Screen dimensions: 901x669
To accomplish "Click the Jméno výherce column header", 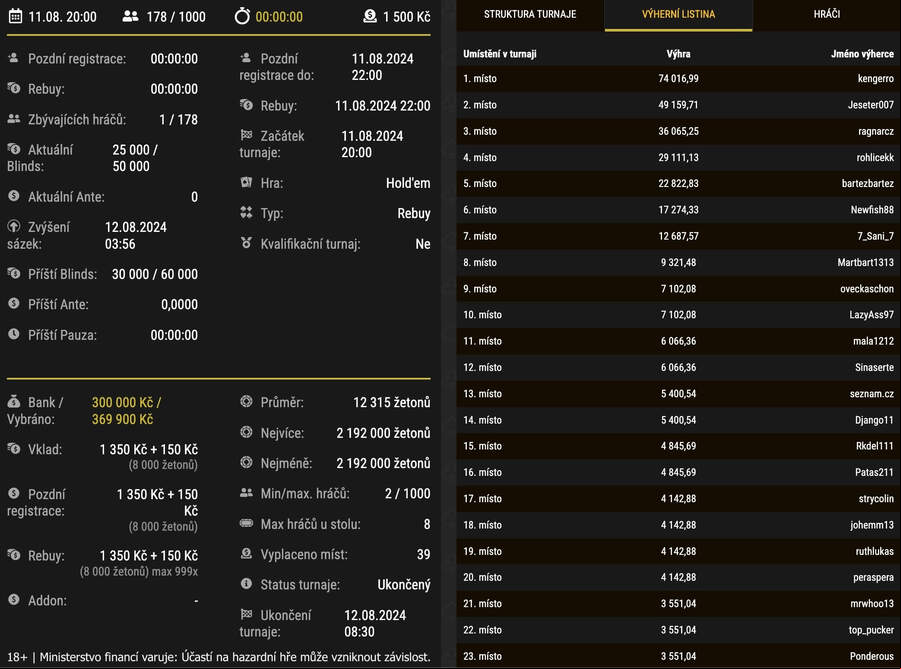I will pyautogui.click(x=862, y=54).
